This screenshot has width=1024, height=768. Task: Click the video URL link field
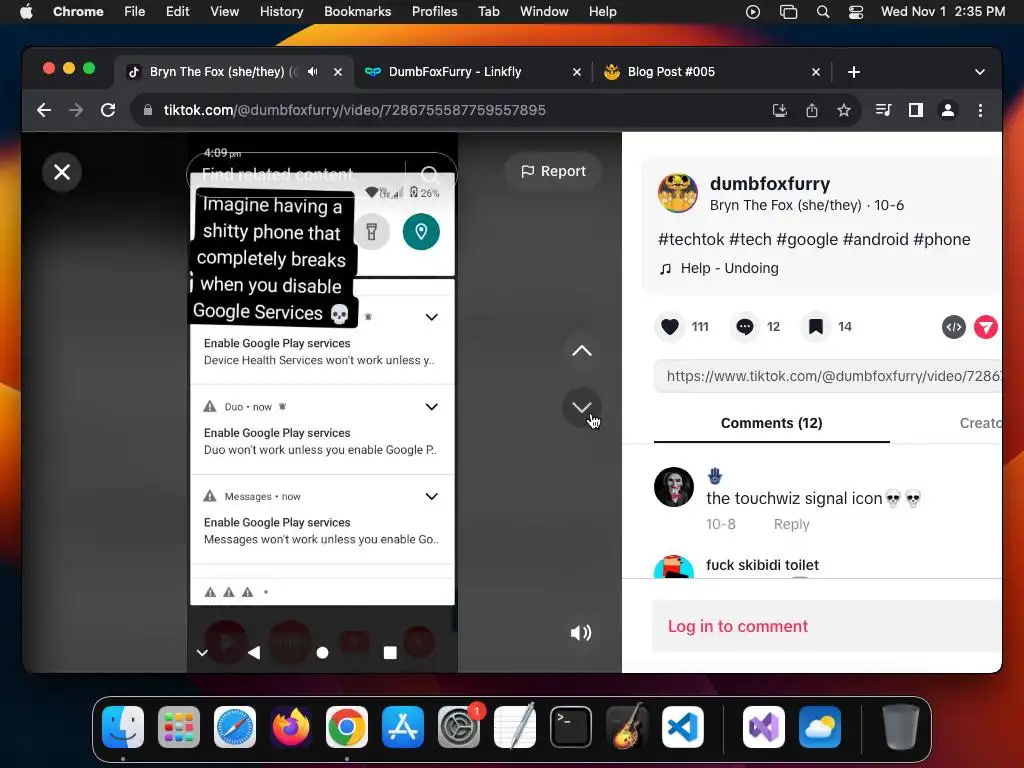click(828, 376)
